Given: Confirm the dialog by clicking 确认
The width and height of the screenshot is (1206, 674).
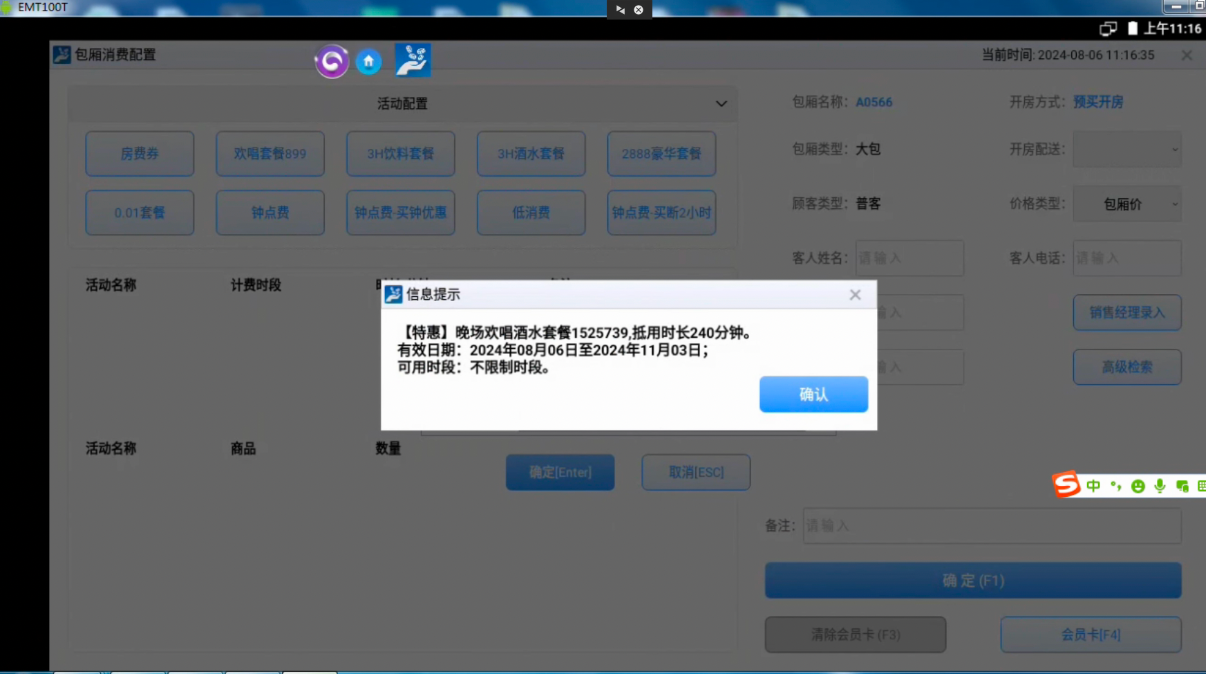Looking at the screenshot, I should [813, 394].
